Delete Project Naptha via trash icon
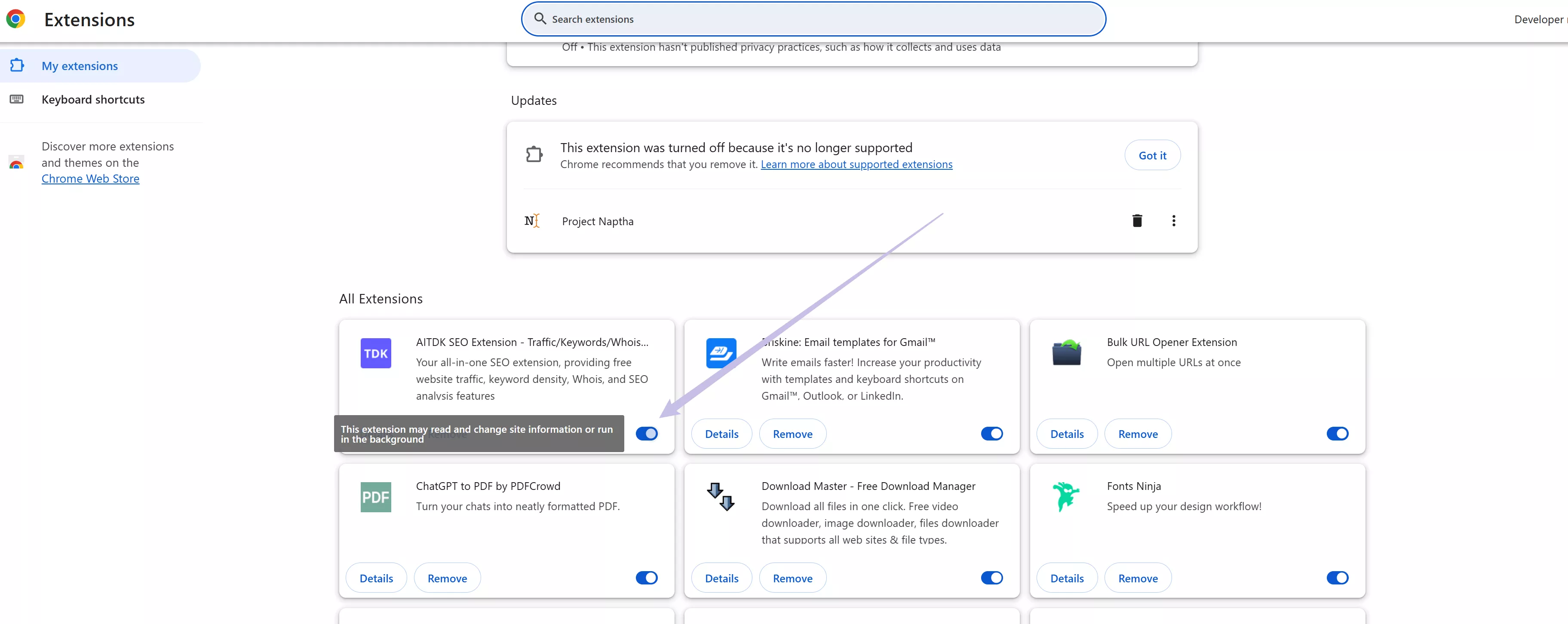 [1136, 221]
